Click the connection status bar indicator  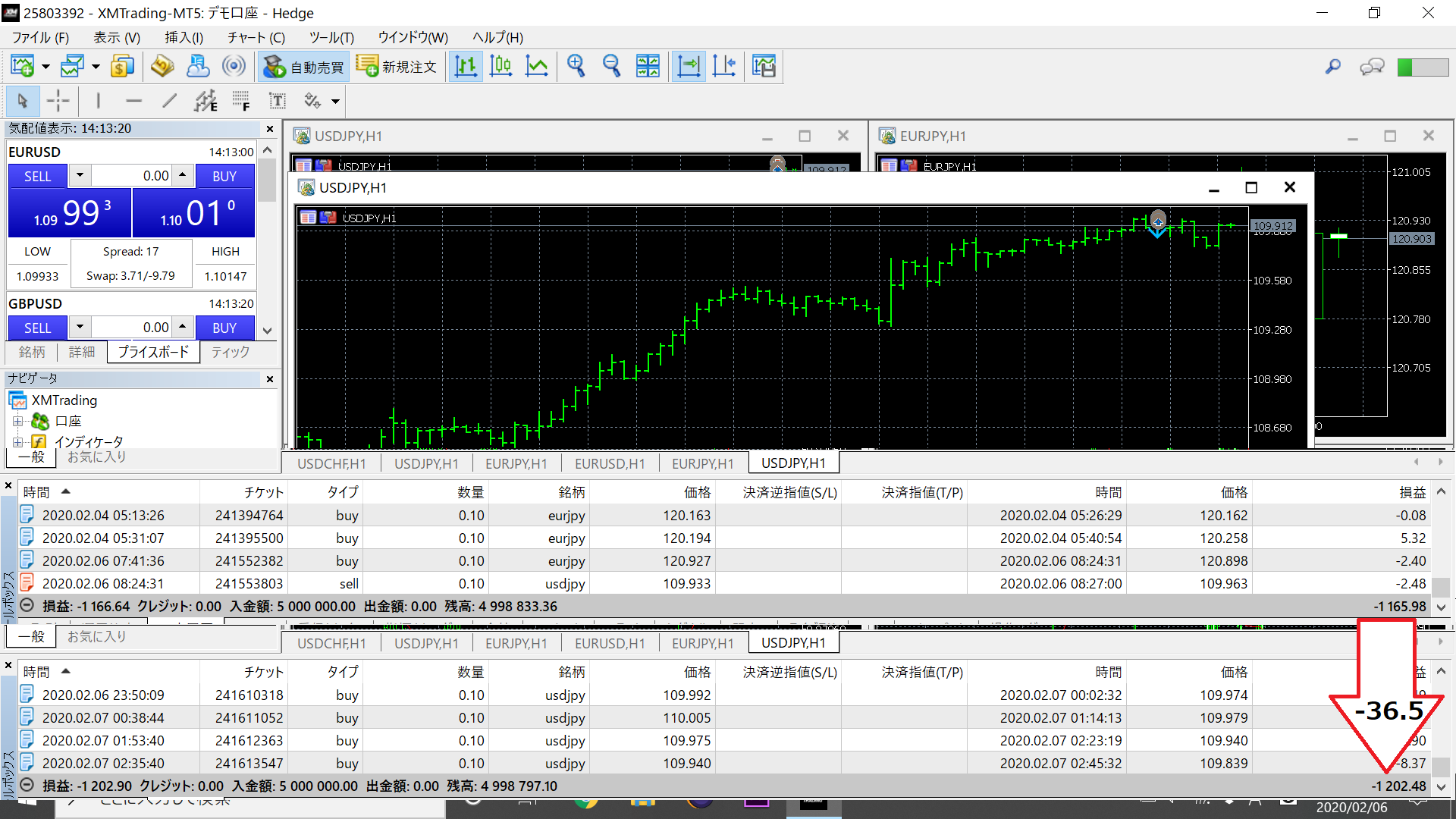pyautogui.click(x=1423, y=67)
